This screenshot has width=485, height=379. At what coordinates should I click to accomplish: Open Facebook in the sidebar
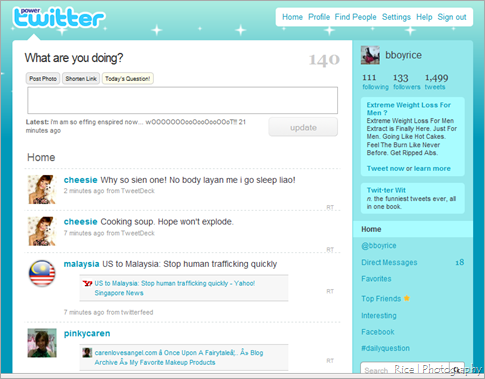pos(378,332)
